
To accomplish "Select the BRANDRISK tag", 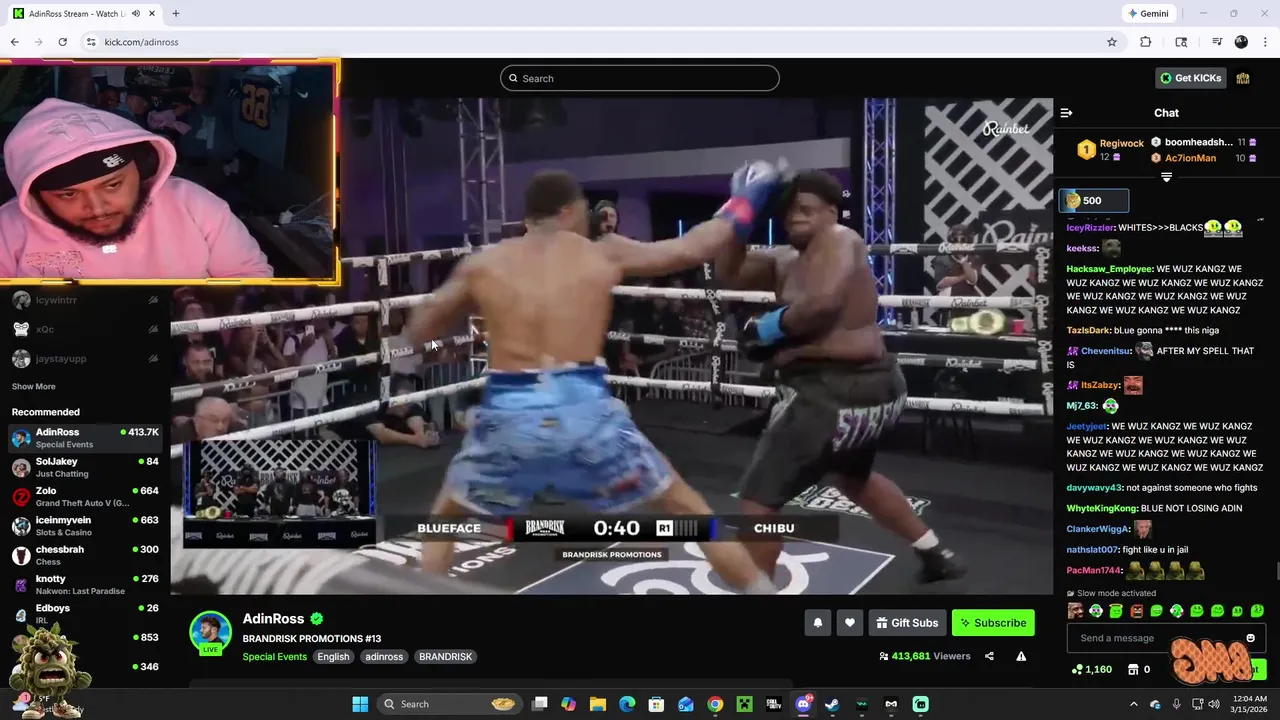I will point(445,657).
